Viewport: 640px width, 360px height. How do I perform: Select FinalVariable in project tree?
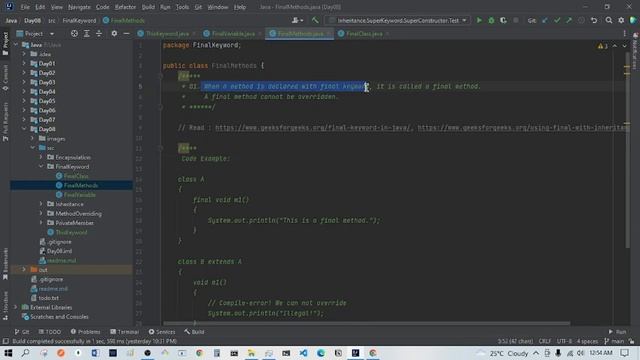tap(80, 195)
